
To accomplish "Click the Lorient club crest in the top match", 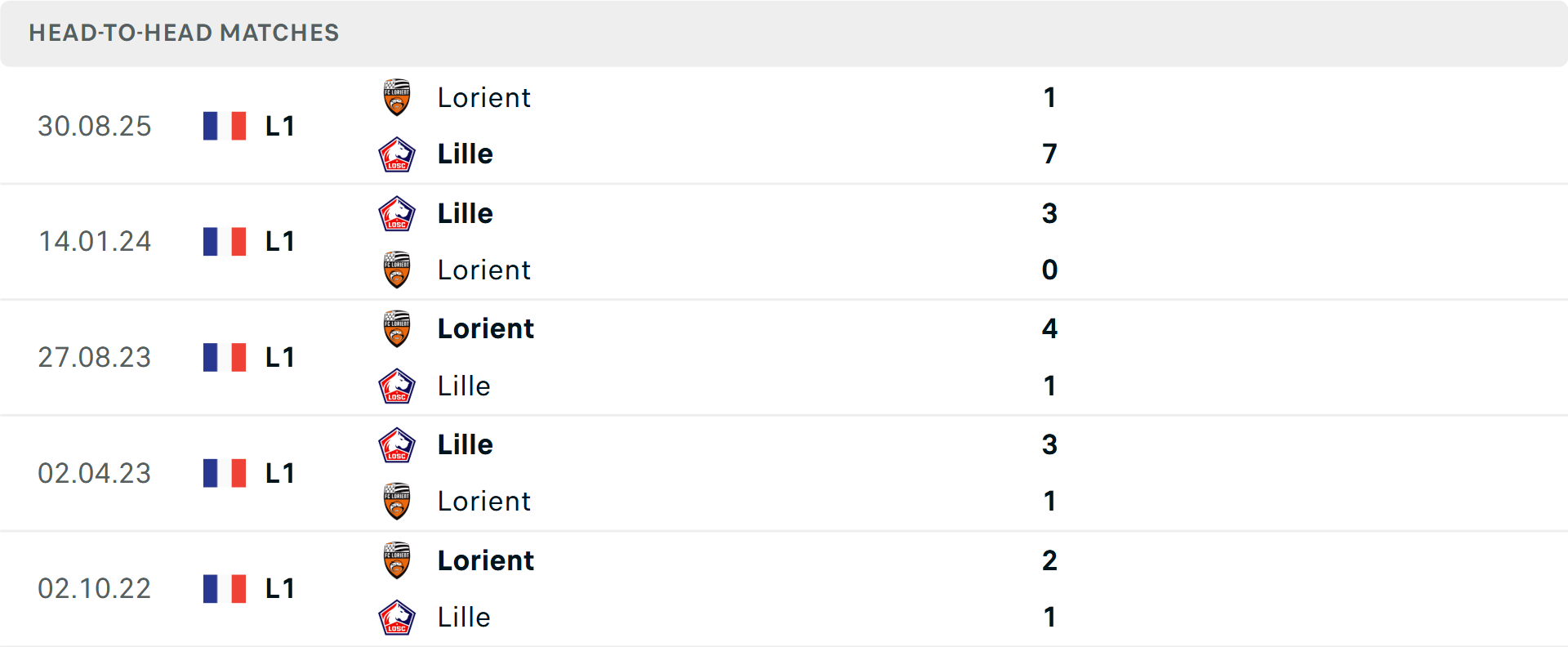I will pos(397,97).
